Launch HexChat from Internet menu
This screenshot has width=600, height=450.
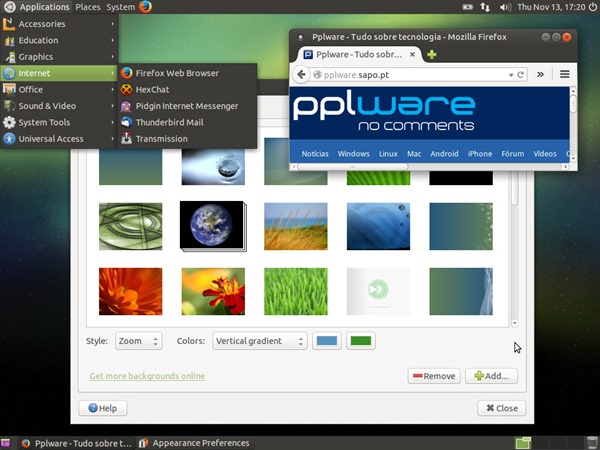pyautogui.click(x=188, y=90)
